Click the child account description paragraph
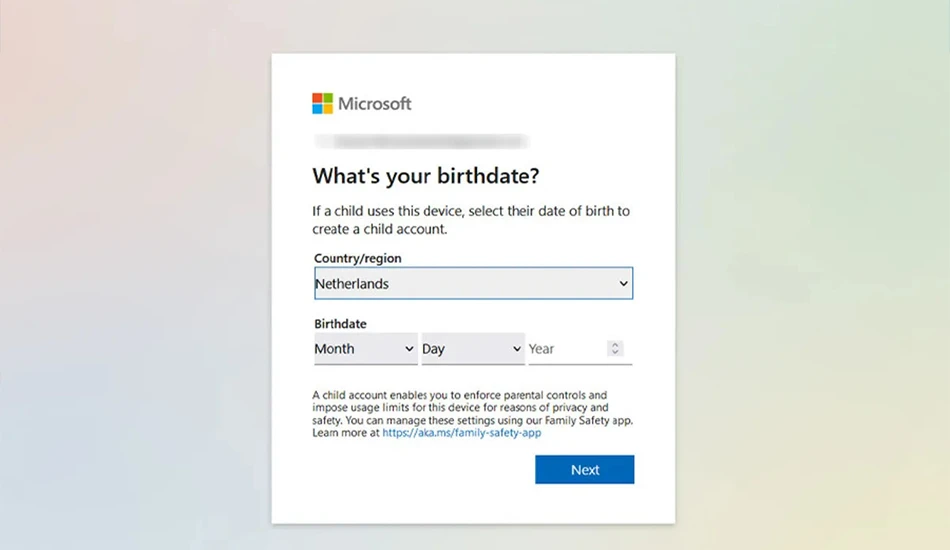The width and height of the screenshot is (950, 550). coord(473,414)
